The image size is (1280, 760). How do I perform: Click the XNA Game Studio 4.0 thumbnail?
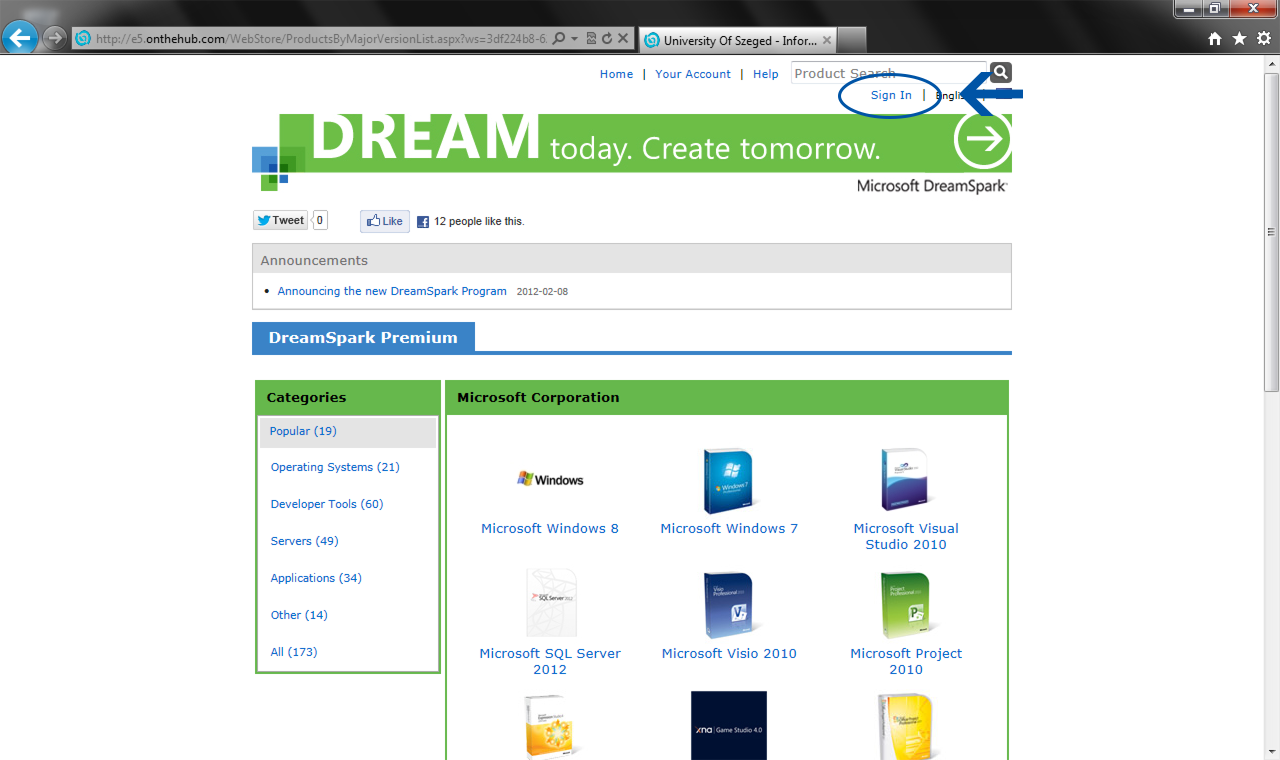point(729,725)
